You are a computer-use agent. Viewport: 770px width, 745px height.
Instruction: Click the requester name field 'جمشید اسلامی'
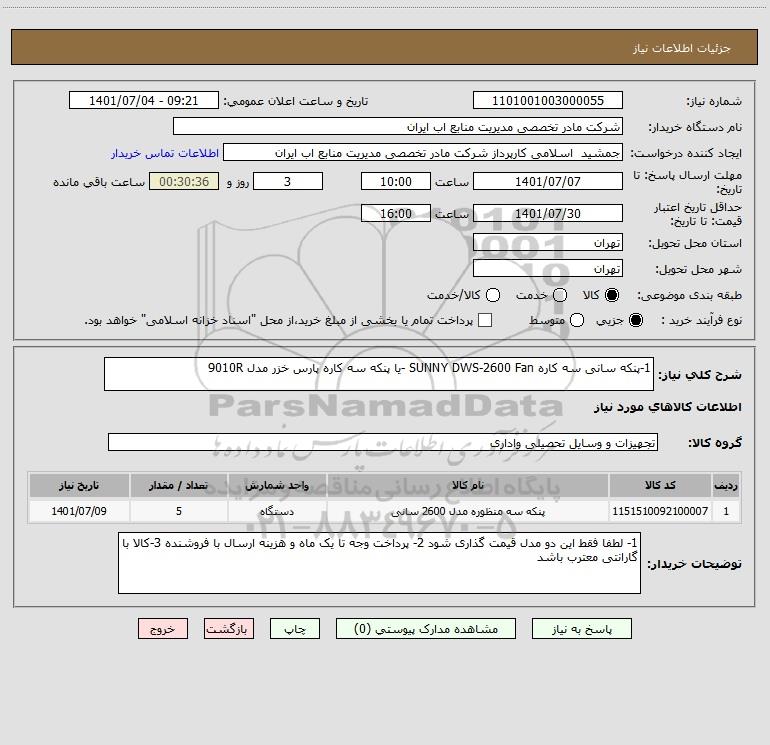click(423, 152)
